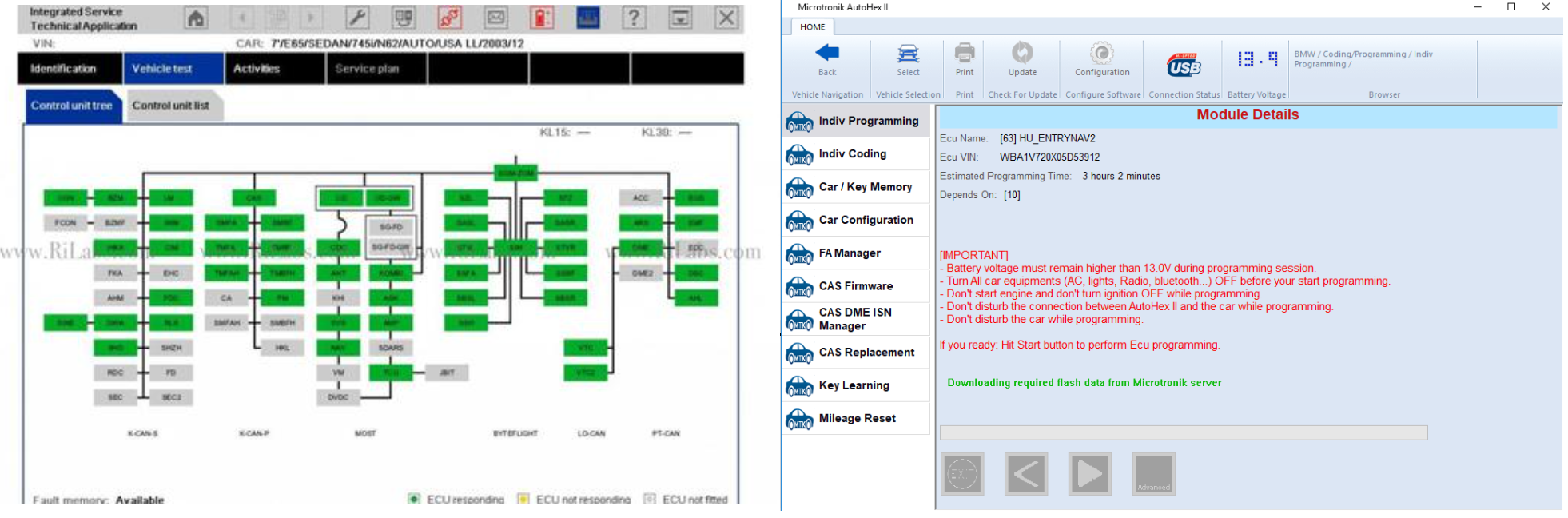The width and height of the screenshot is (1568, 518).
Task: Click the red battery status icon
Action: (x=542, y=18)
